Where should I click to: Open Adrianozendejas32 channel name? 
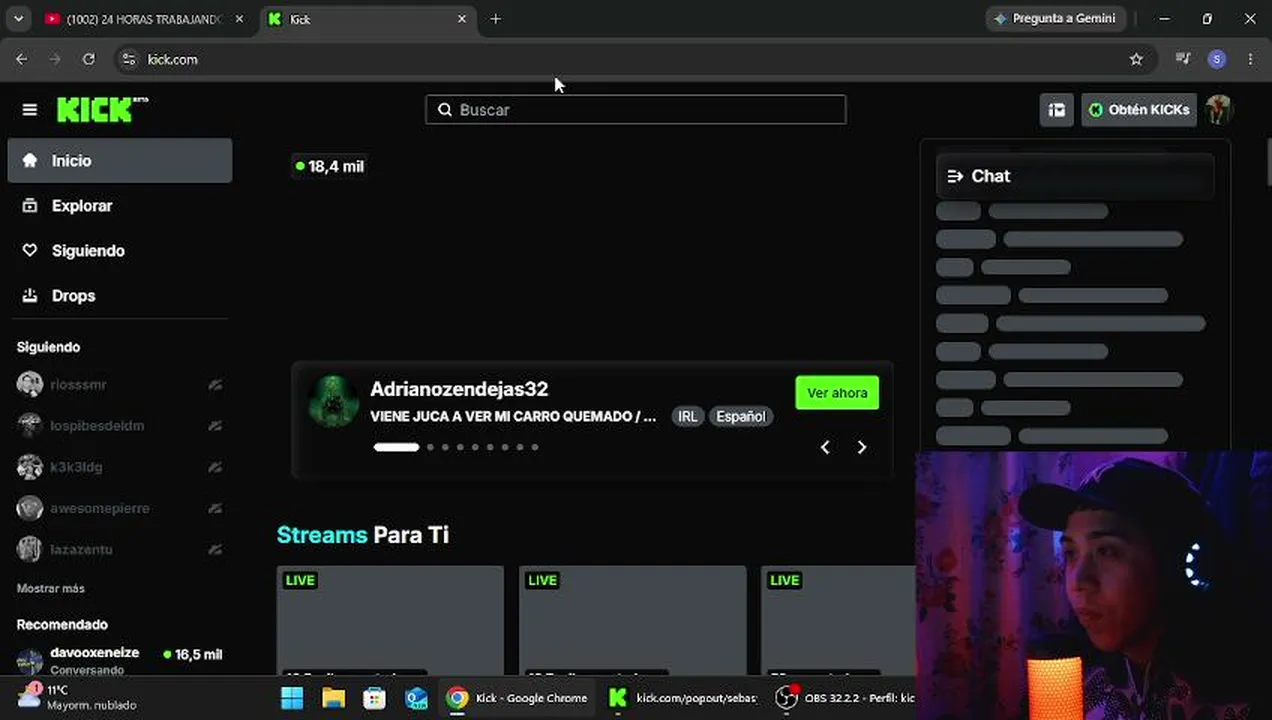point(459,389)
